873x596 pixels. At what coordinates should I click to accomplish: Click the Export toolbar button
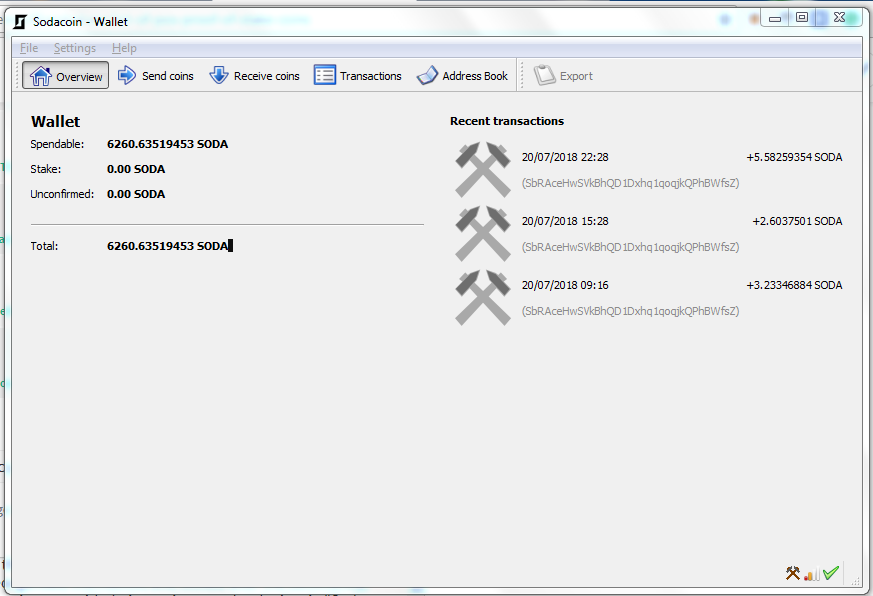(x=563, y=75)
